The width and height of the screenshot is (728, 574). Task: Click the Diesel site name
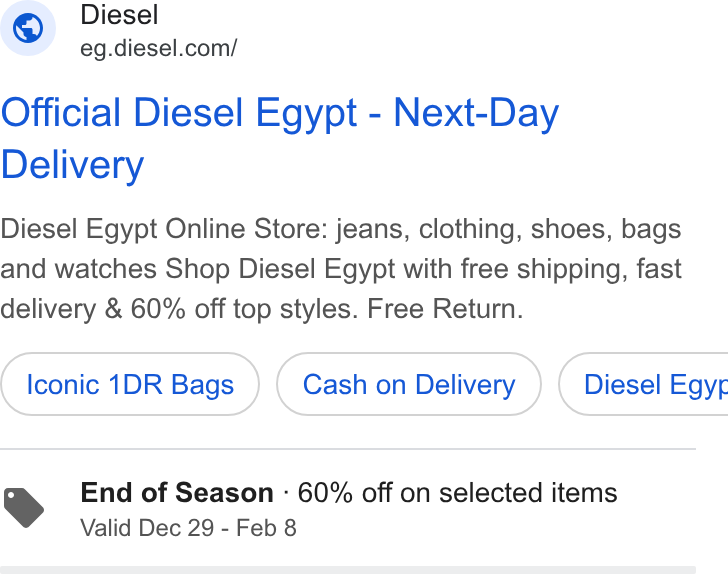tap(119, 15)
